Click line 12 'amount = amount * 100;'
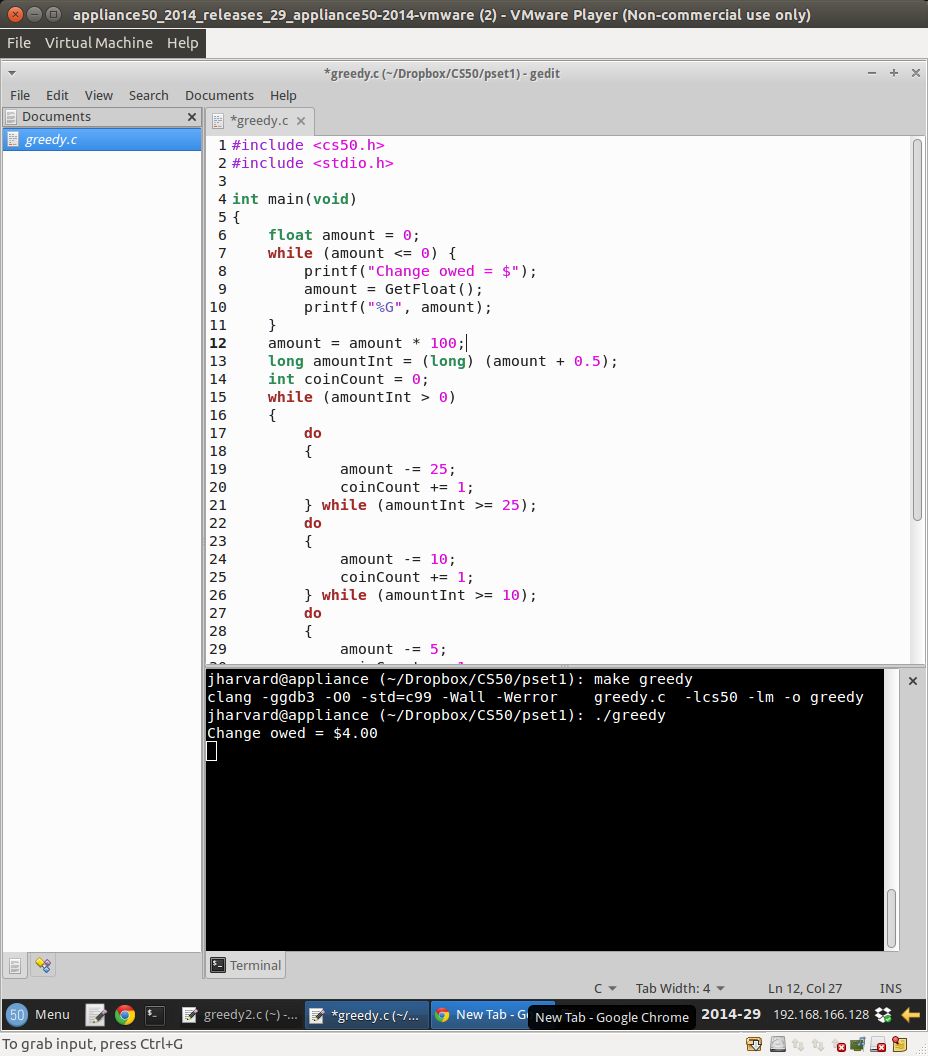 point(366,343)
